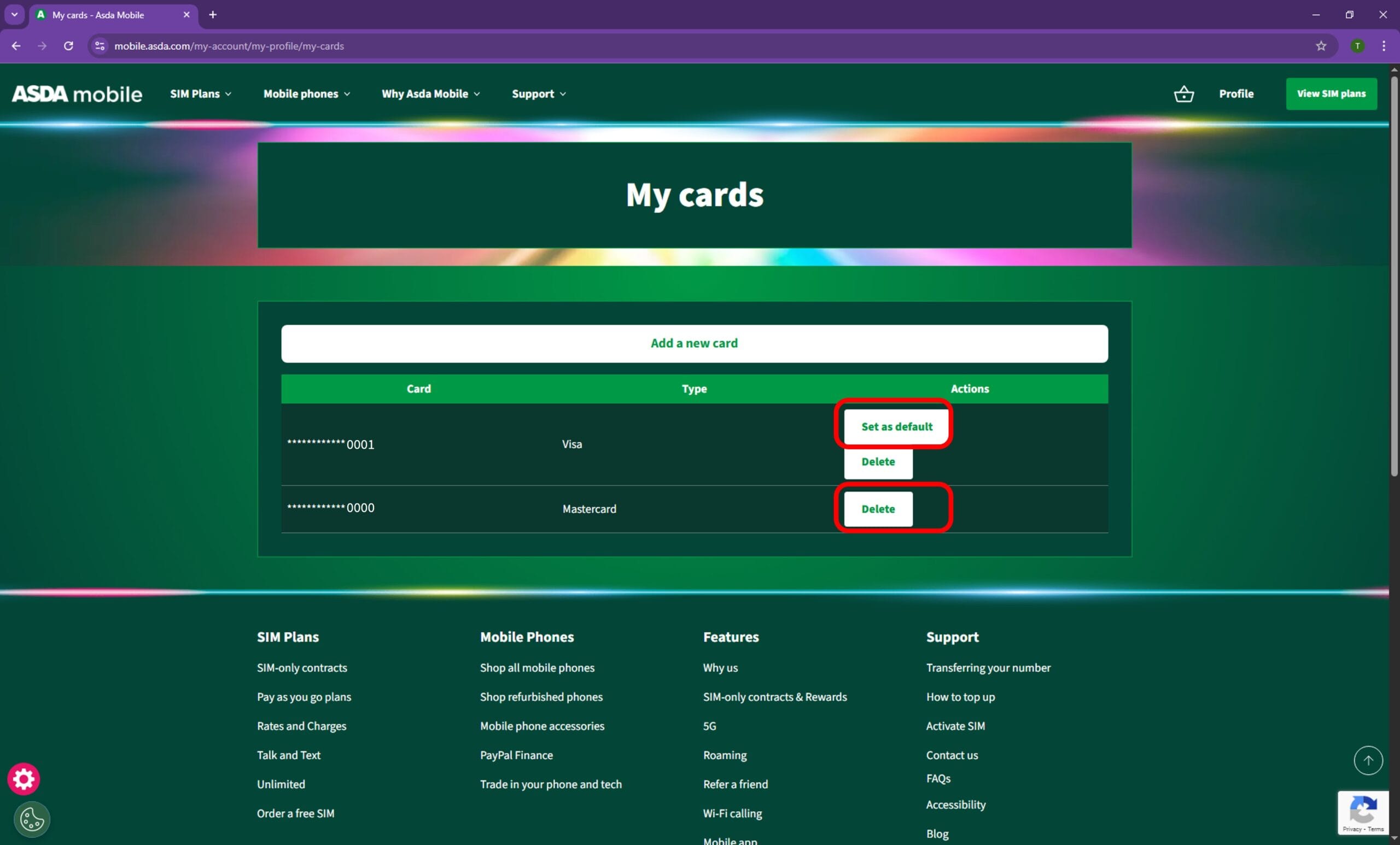Open Chrome three-dot menu

tap(1384, 46)
